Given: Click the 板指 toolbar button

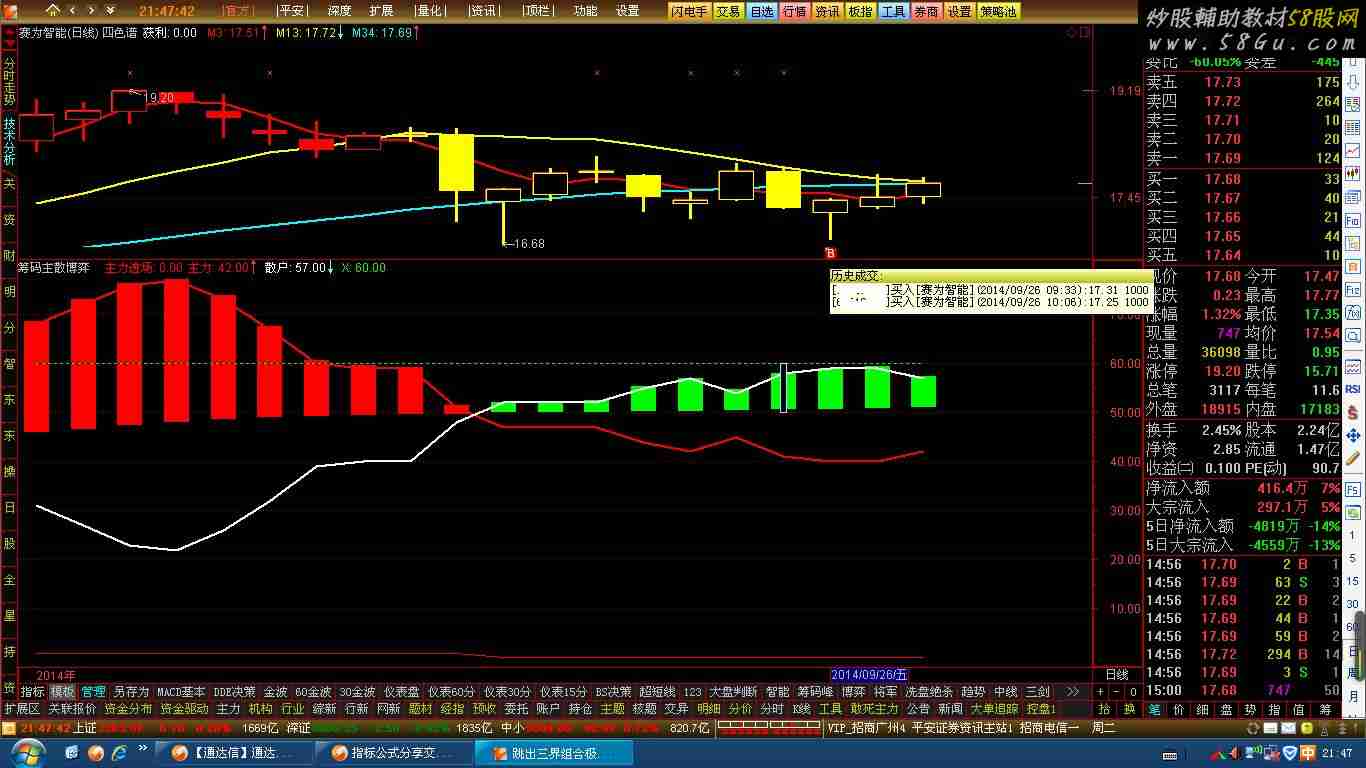Looking at the screenshot, I should [860, 11].
